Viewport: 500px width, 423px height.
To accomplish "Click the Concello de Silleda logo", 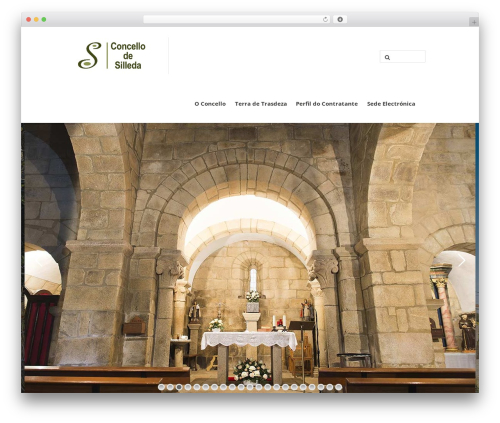I will 112,56.
